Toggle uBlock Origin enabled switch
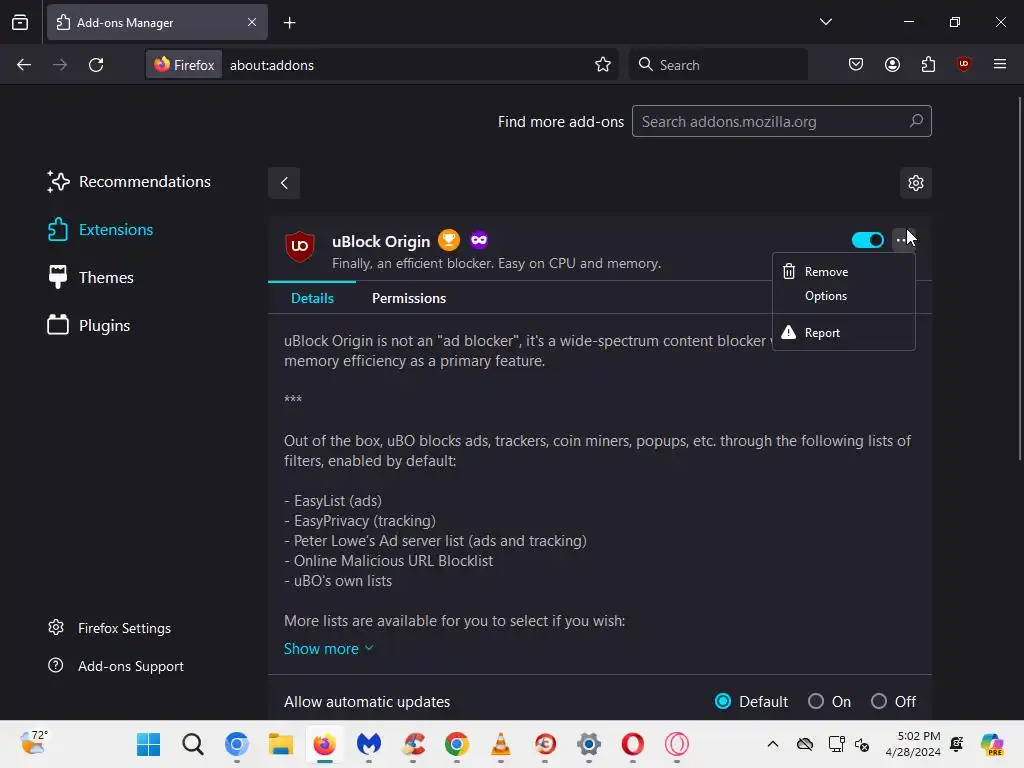The image size is (1024, 768). pos(868,240)
